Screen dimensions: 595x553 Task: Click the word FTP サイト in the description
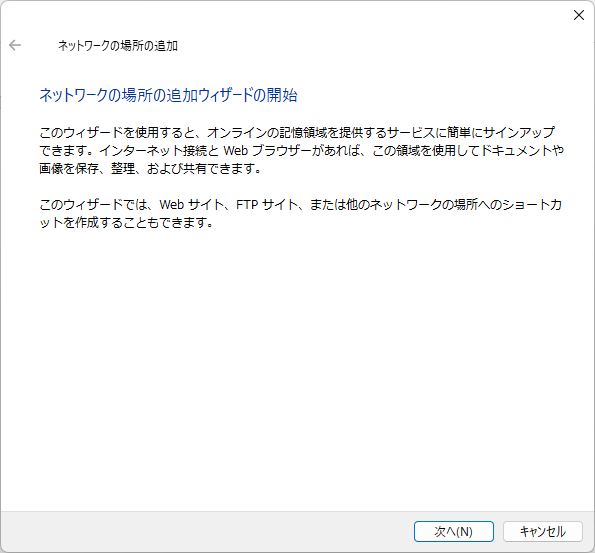click(x=268, y=205)
